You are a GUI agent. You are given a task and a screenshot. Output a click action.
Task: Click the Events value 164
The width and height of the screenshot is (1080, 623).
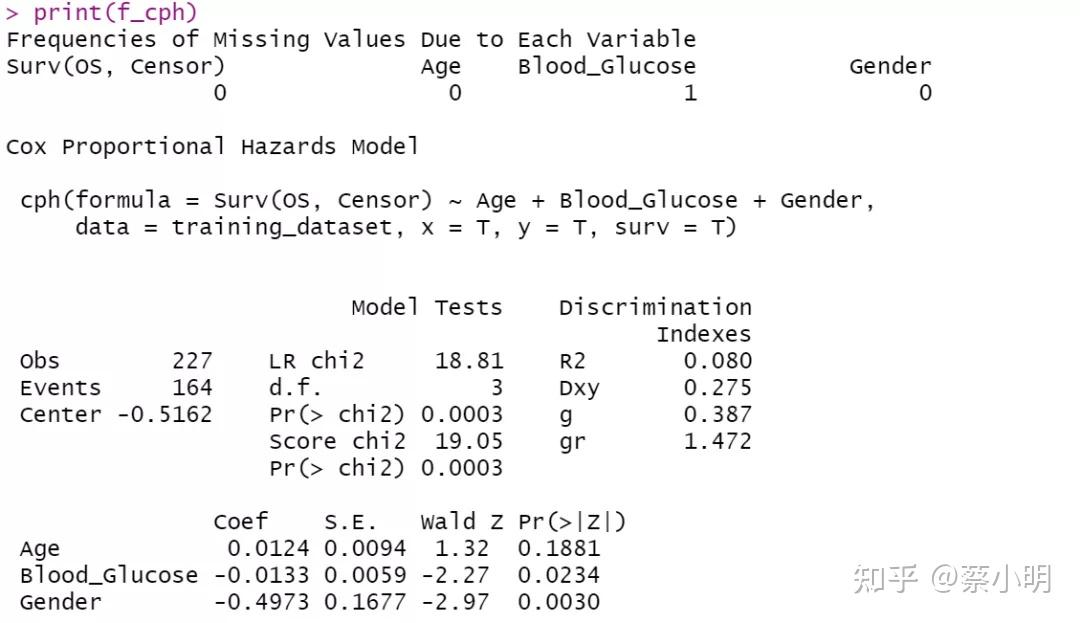point(192,388)
